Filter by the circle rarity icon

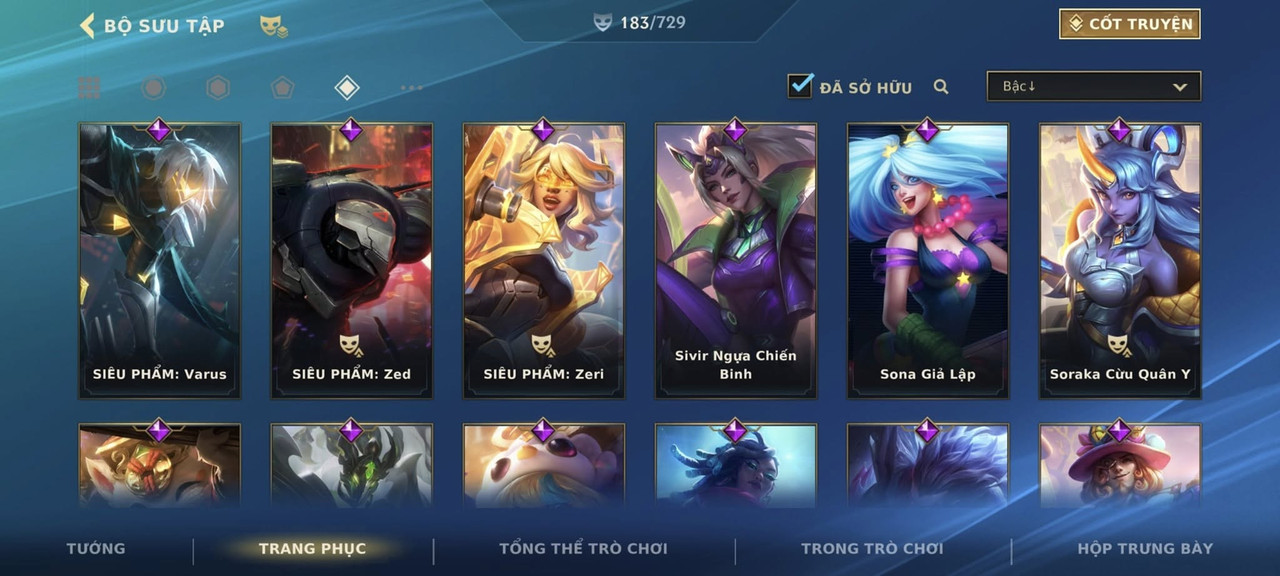tap(153, 88)
